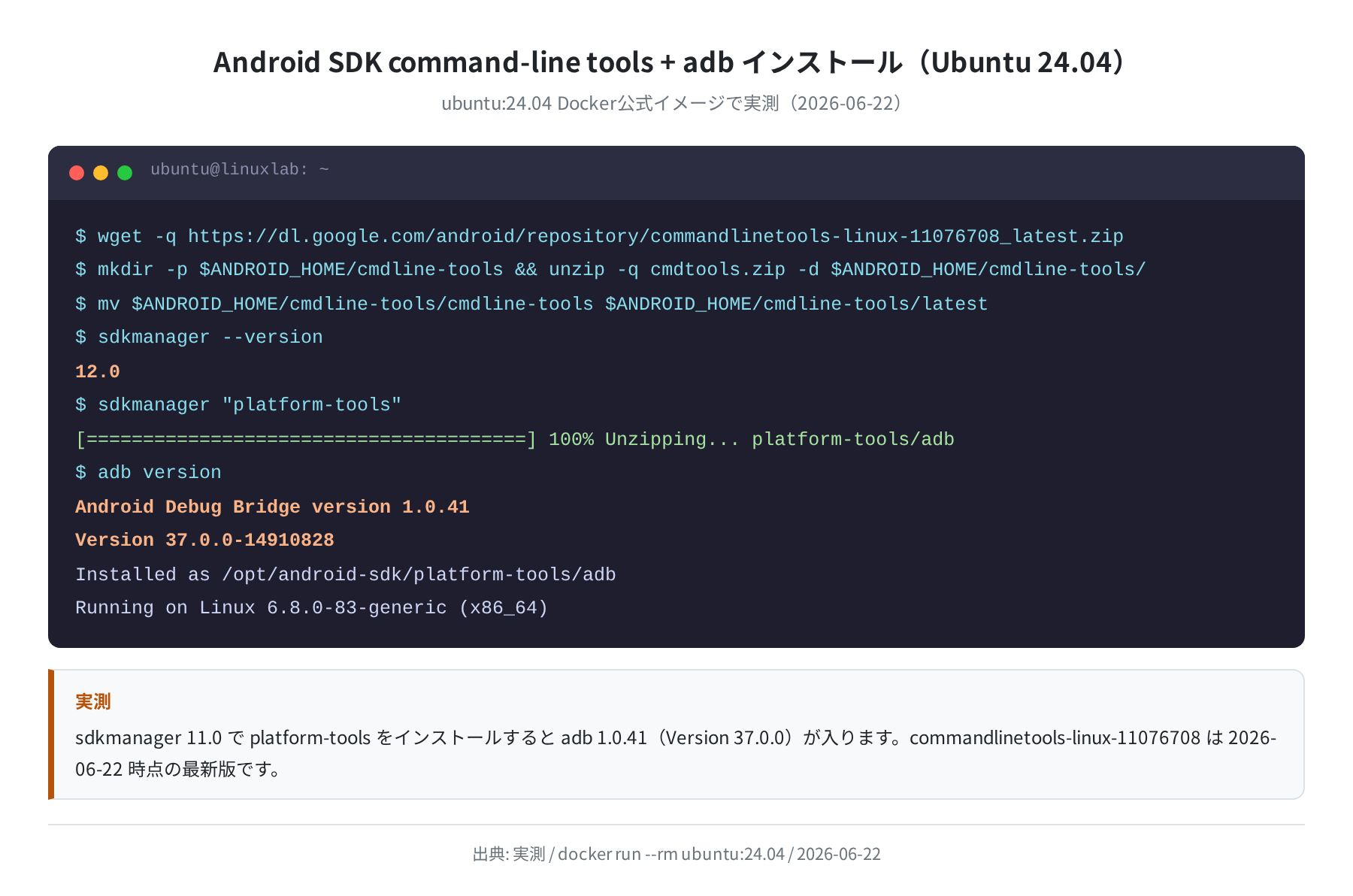Click the yellow minimize dot in terminal header
1353x896 pixels.
tap(101, 173)
